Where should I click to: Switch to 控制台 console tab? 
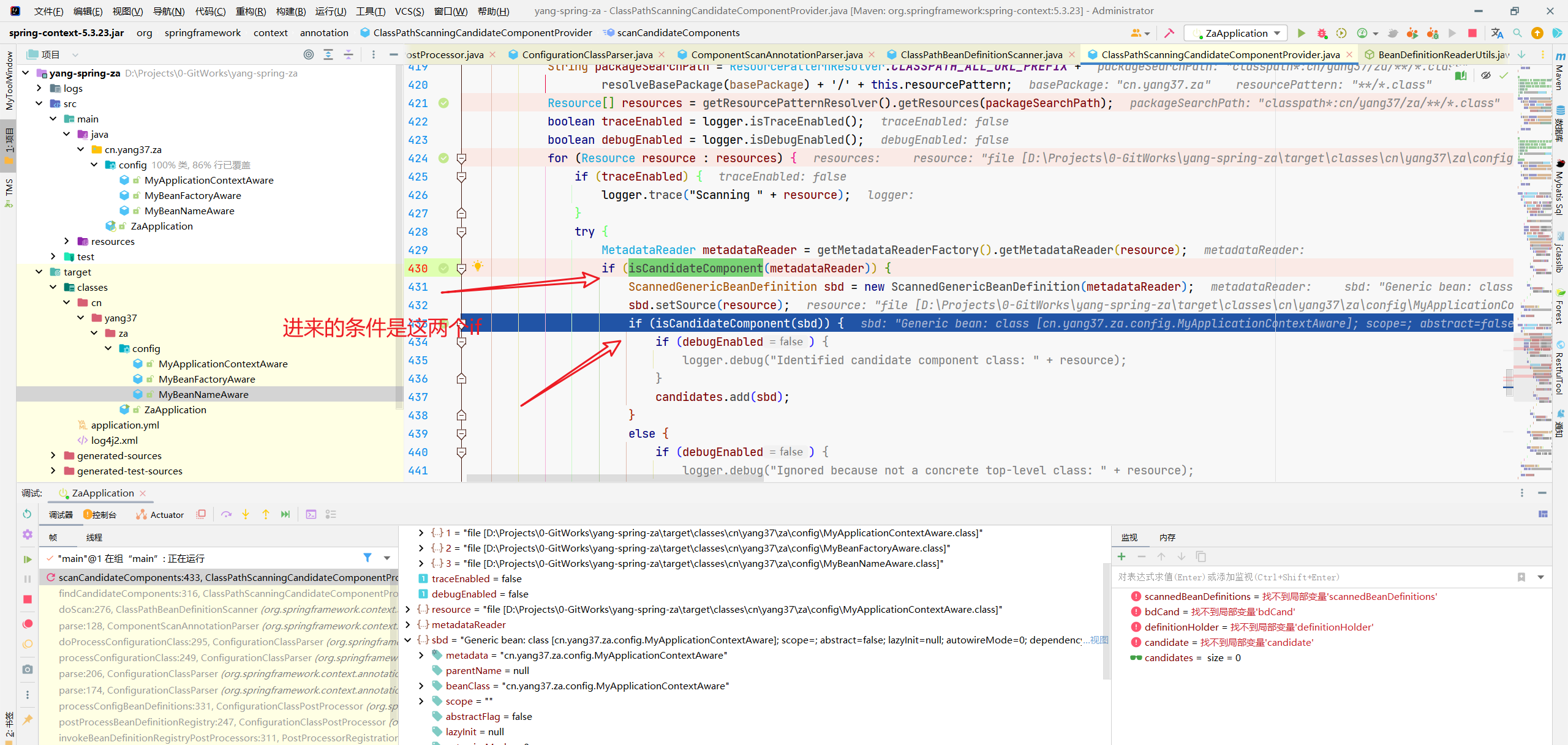[x=100, y=514]
